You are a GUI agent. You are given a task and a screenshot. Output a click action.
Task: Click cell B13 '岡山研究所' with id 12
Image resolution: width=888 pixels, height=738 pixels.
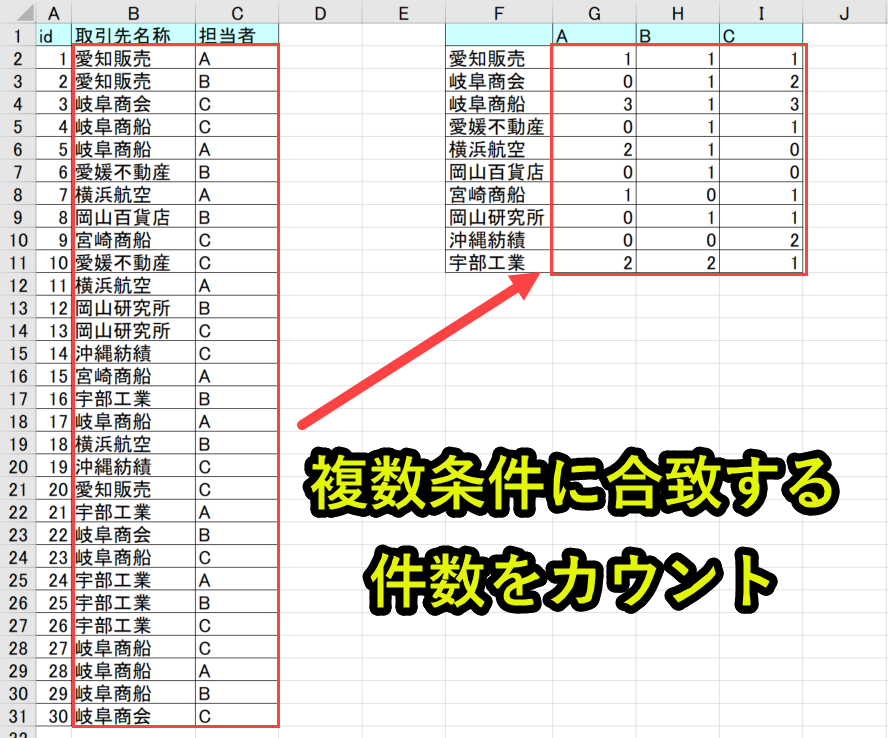click(x=134, y=307)
